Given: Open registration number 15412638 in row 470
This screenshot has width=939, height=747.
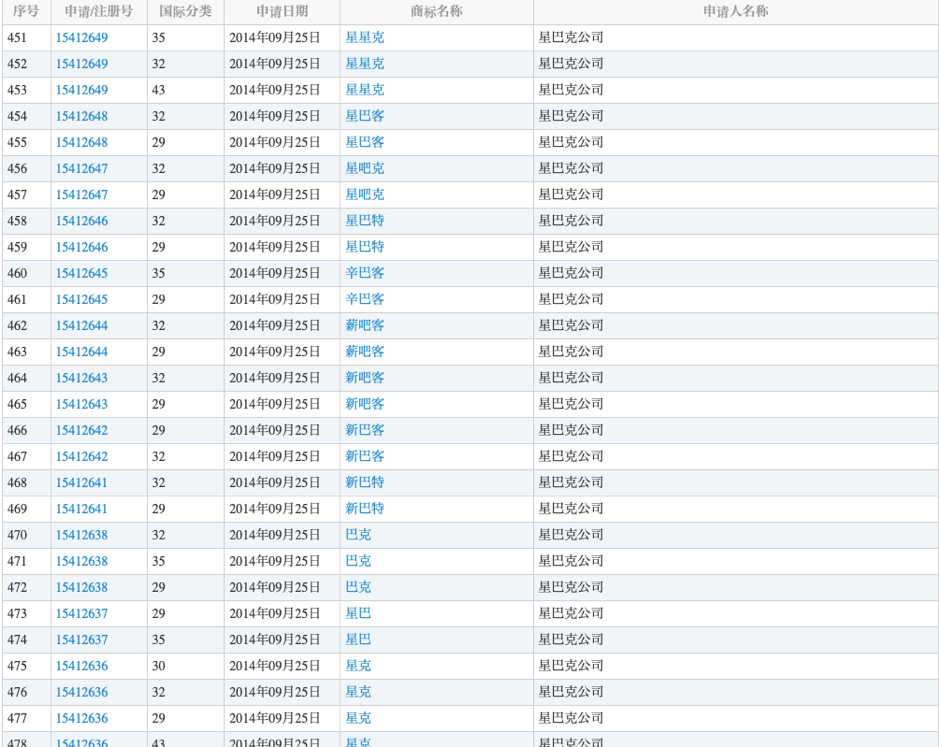Looking at the screenshot, I should pyautogui.click(x=81, y=535).
